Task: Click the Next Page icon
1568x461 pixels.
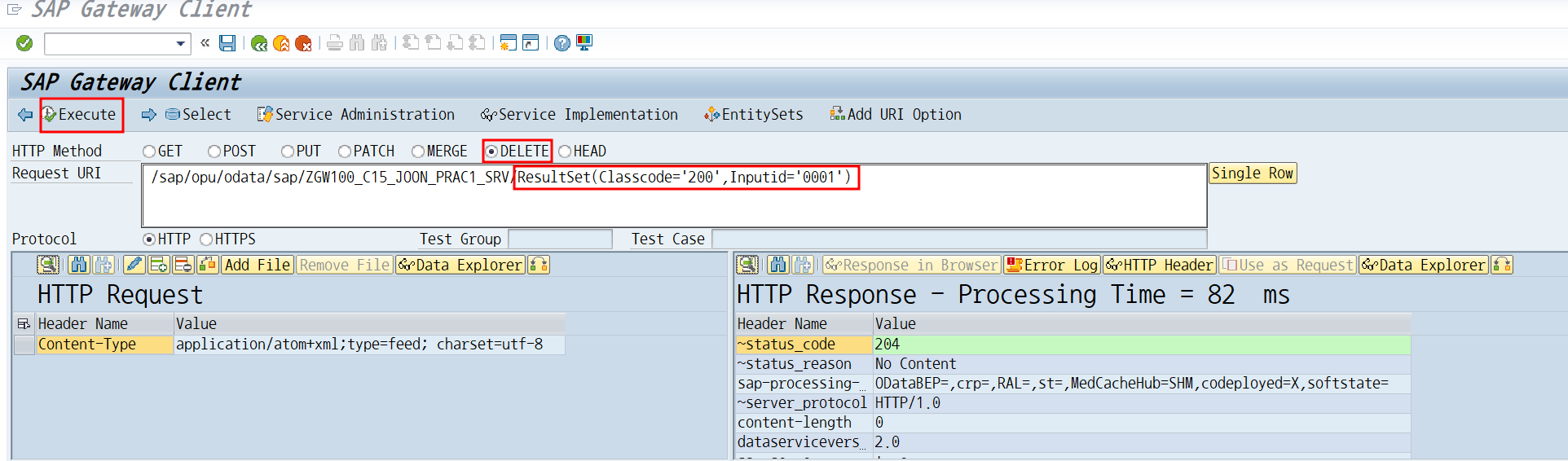Action: coord(455,43)
